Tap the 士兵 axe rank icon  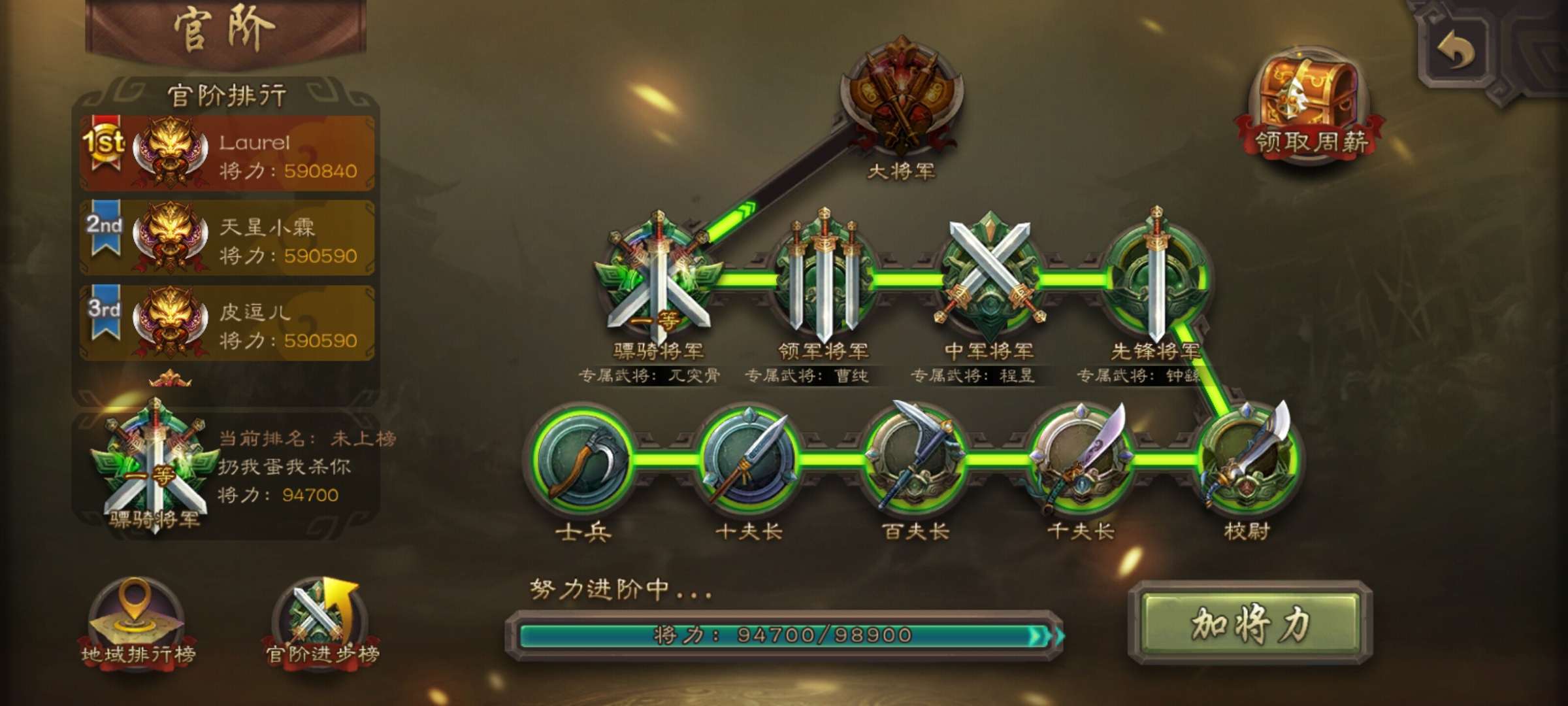tap(583, 459)
